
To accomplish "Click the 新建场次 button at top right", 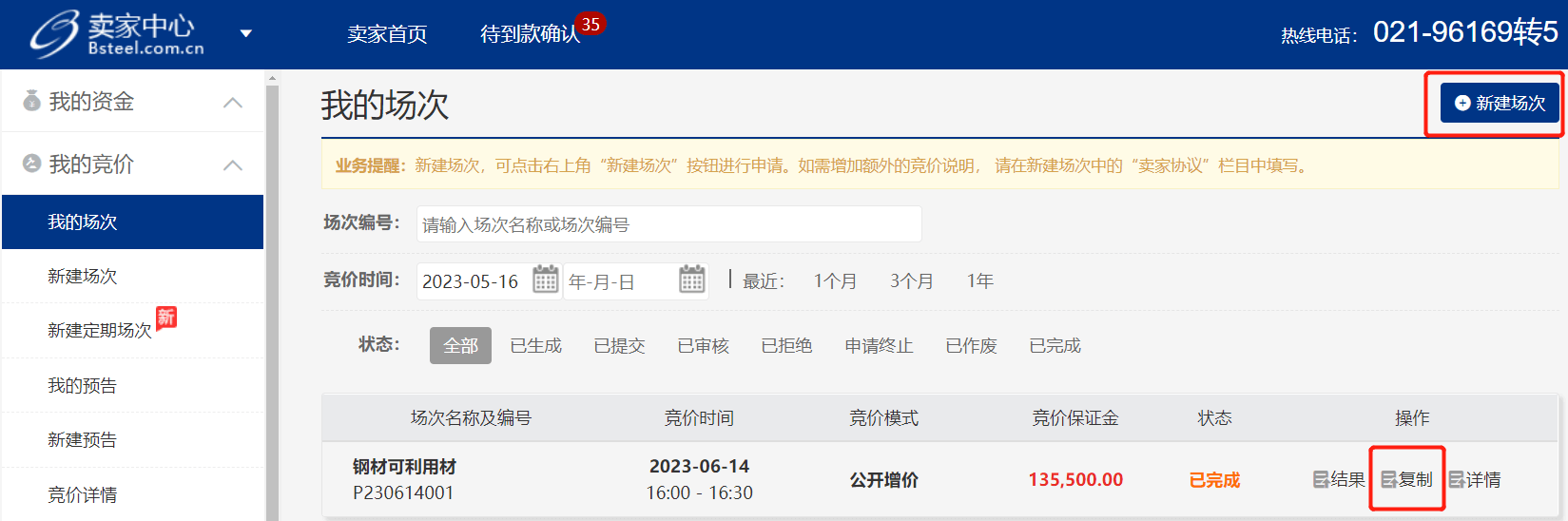I will tap(1500, 103).
